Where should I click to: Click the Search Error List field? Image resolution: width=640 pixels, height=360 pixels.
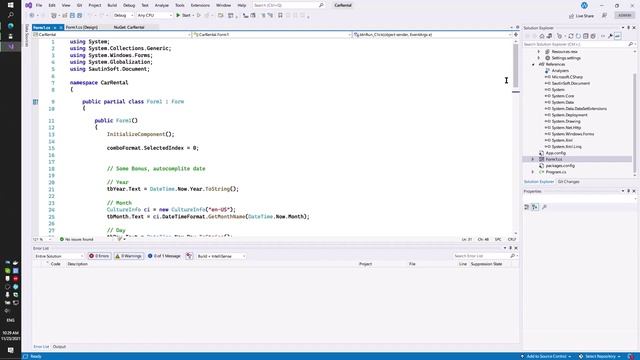(x=485, y=256)
